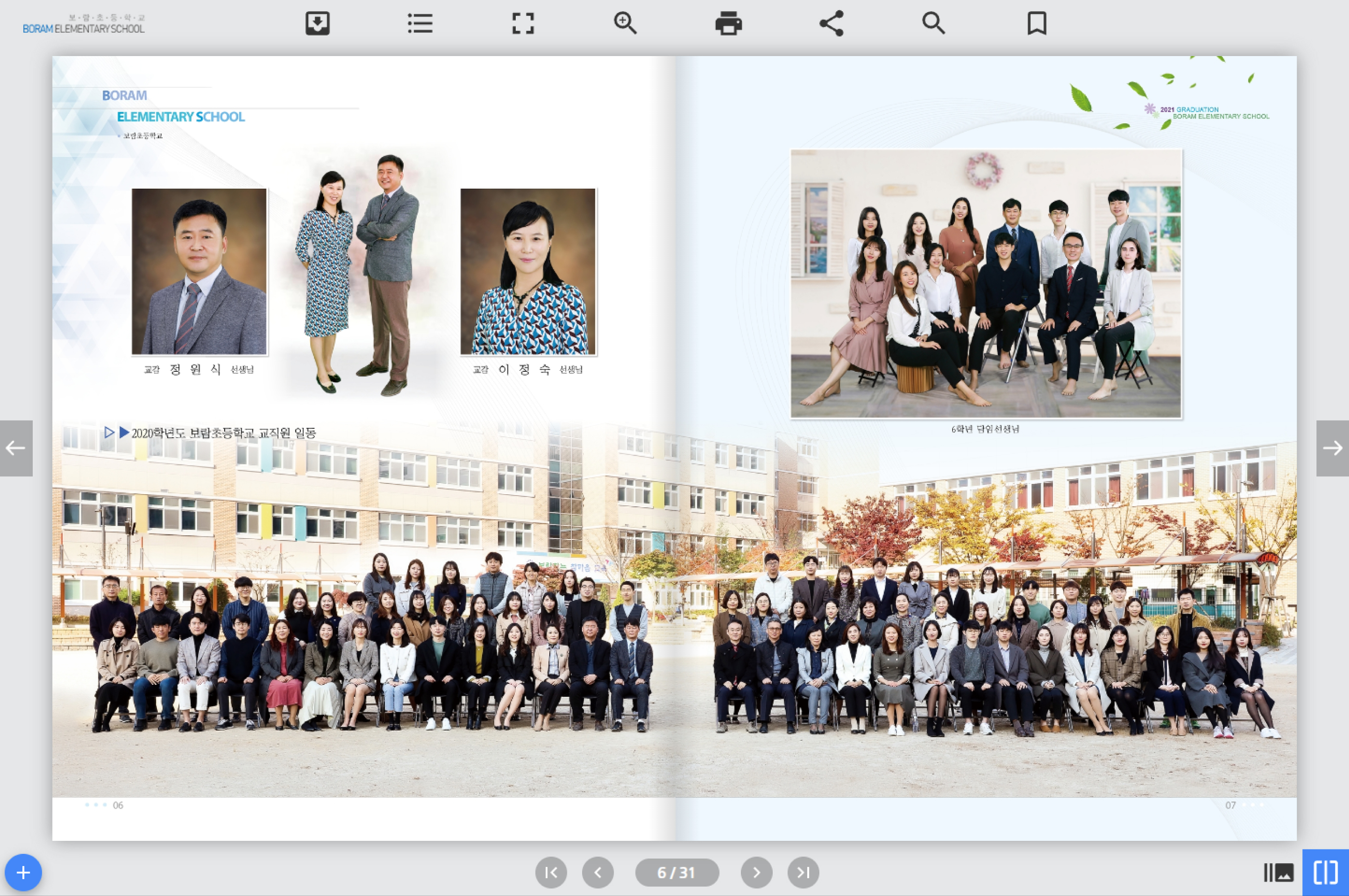Click the standing couple photo in center
Image resolution: width=1349 pixels, height=896 pixels.
coord(358,274)
